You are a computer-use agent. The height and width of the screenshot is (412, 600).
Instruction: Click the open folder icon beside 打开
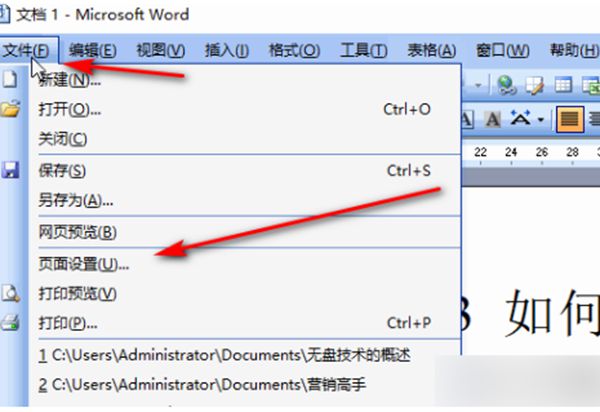10,109
